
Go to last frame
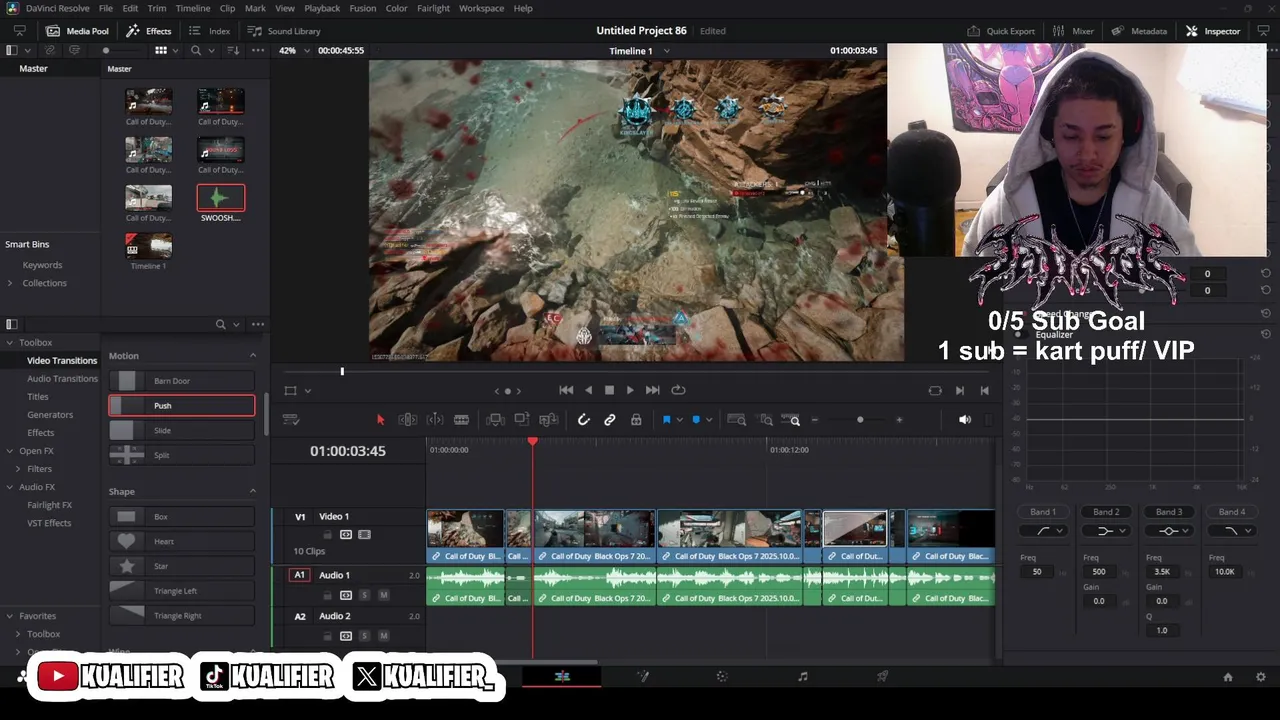click(653, 390)
